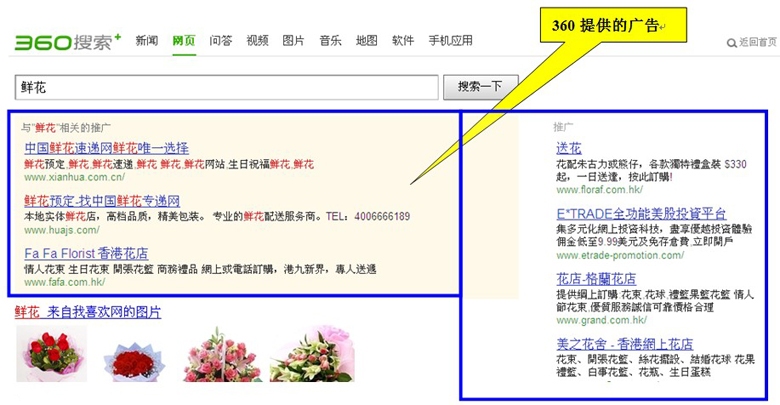
Task: Open the 视频 tab
Action: pyautogui.click(x=257, y=41)
